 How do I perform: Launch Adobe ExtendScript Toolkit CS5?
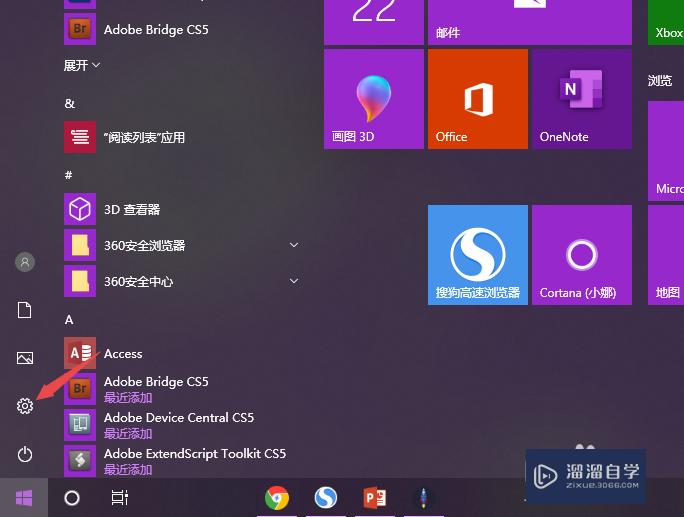tap(183, 461)
